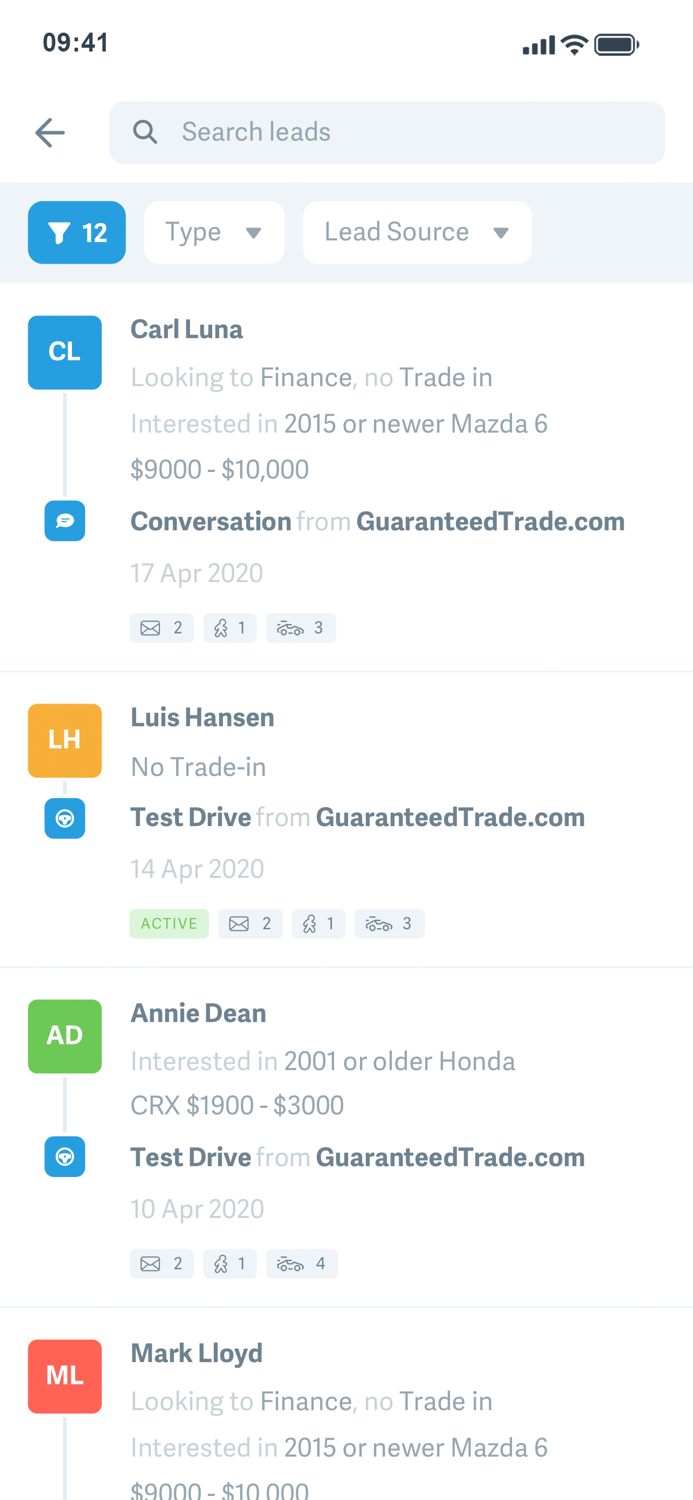This screenshot has width=693, height=1500.
Task: Click the search magnifier icon in the search bar
Action: [146, 131]
